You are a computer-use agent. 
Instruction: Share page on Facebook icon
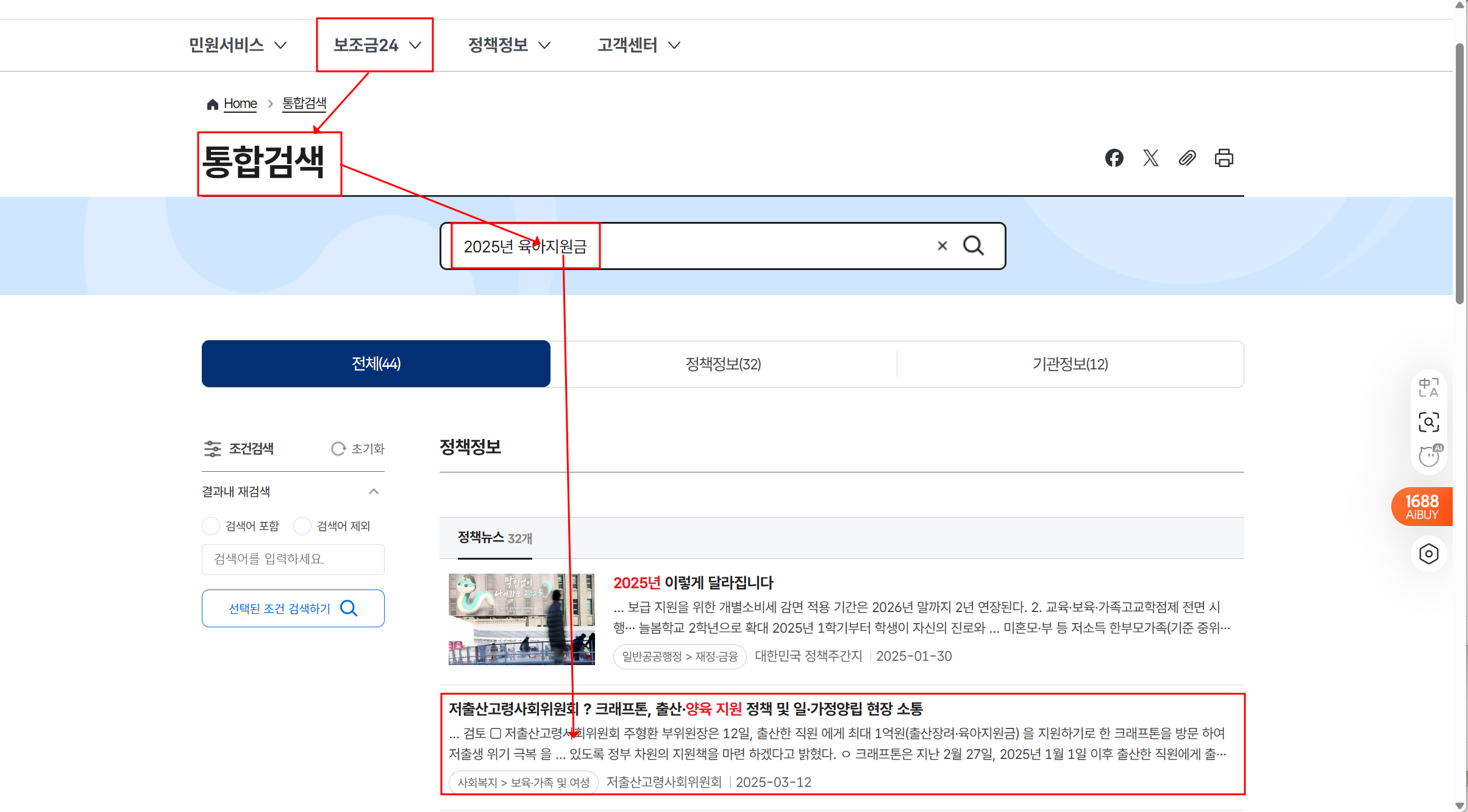(1114, 158)
